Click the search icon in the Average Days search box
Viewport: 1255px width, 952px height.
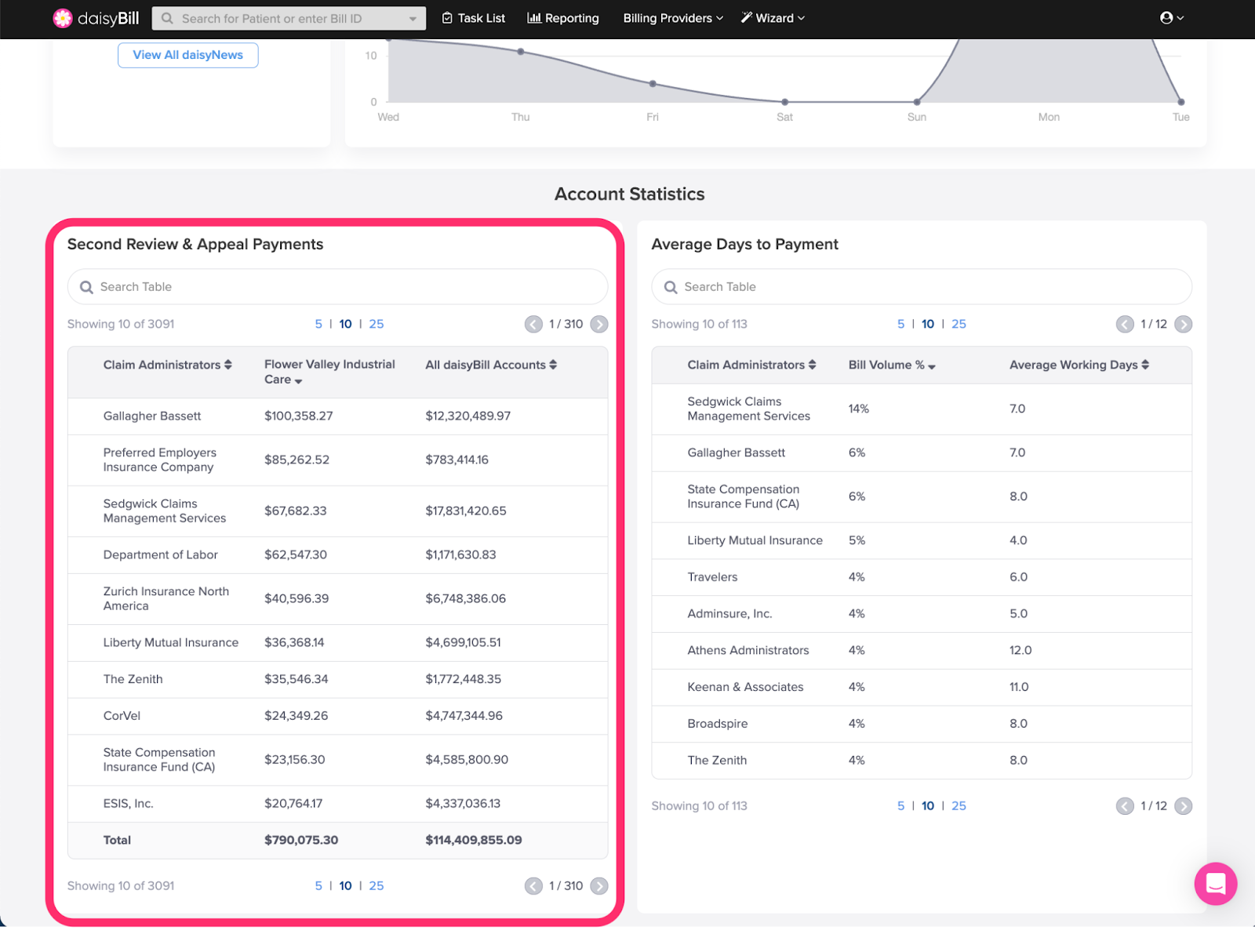[x=671, y=287]
